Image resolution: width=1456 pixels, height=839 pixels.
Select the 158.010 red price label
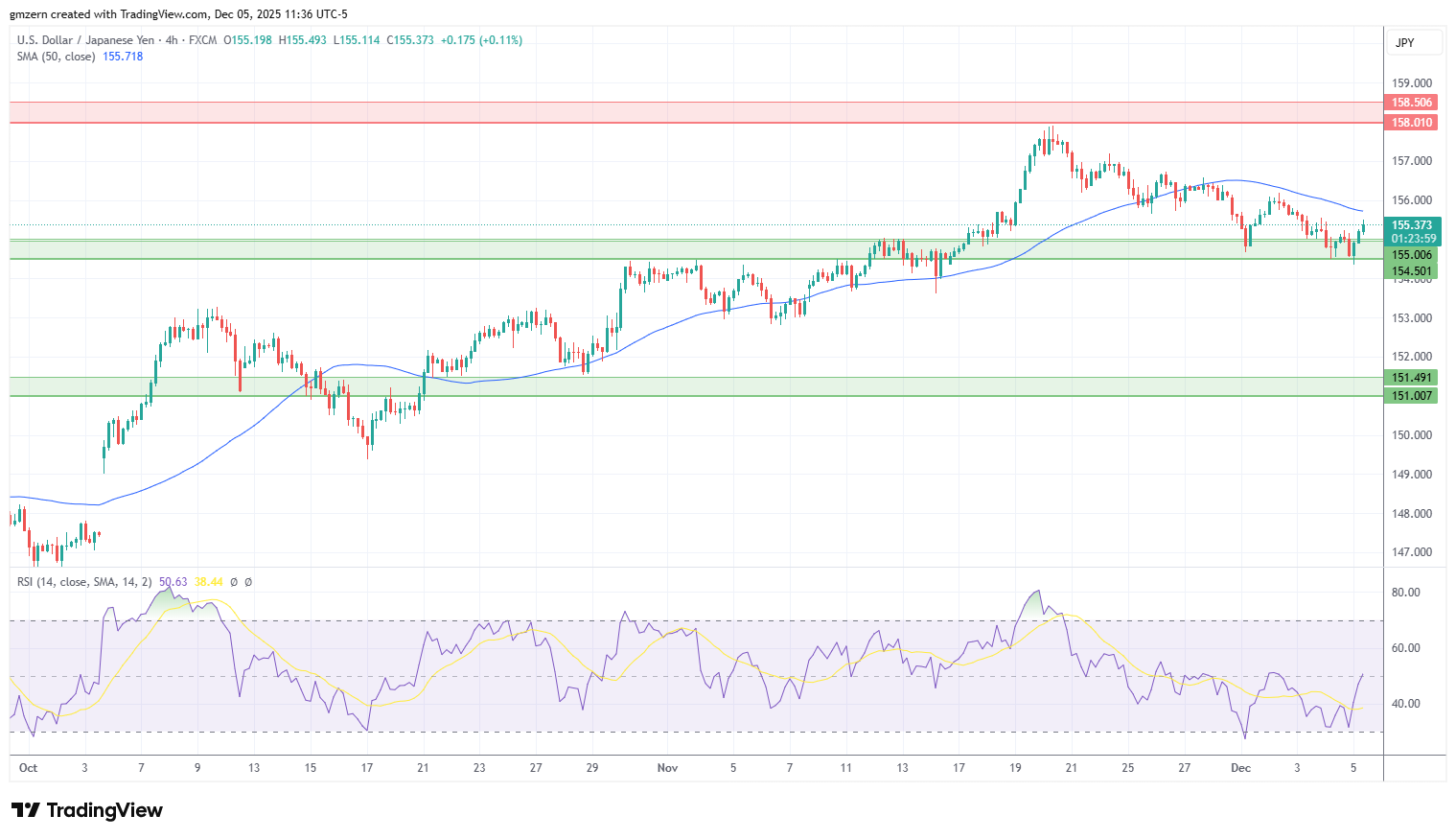[1412, 123]
